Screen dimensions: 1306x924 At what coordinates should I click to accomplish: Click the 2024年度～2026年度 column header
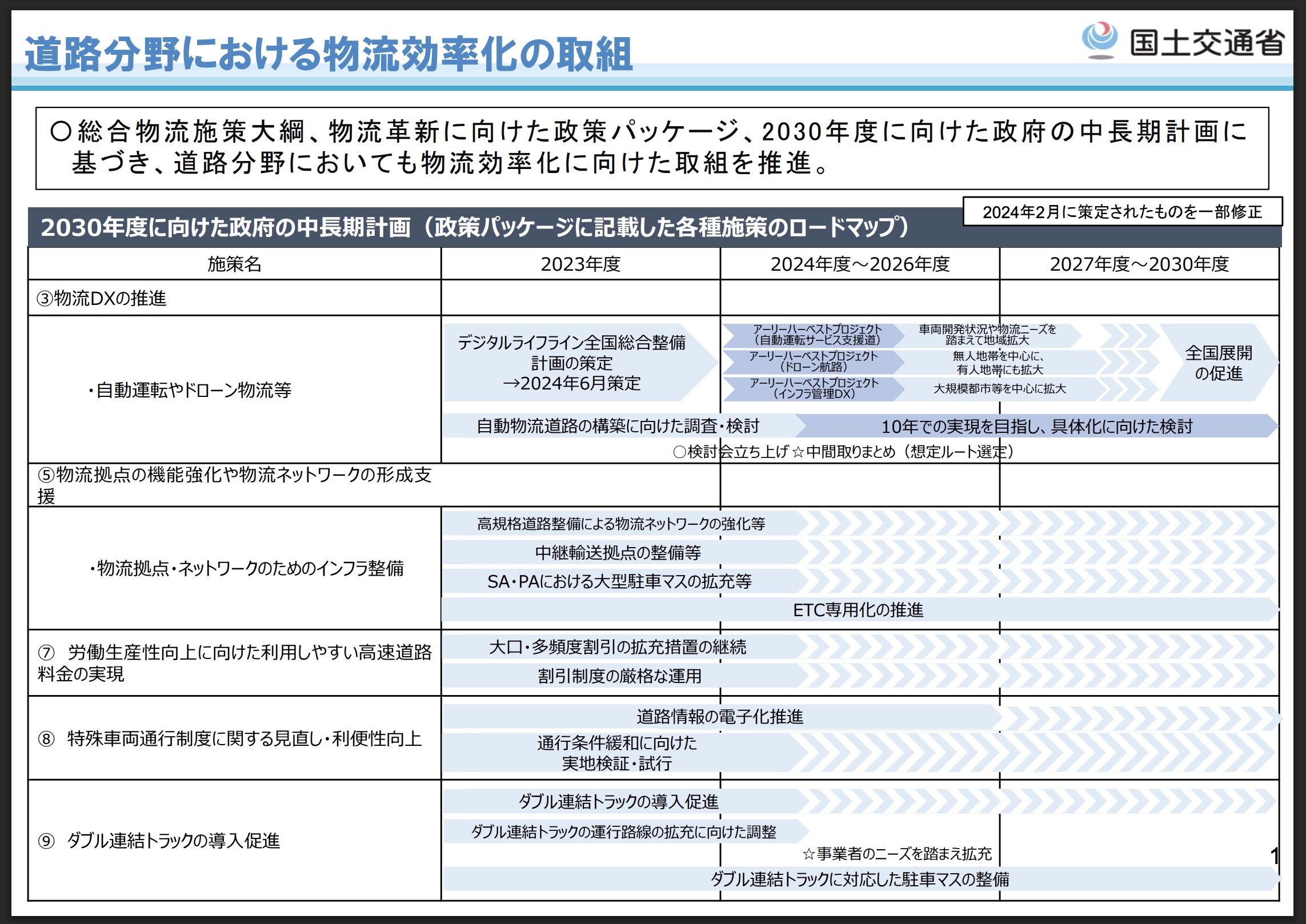[860, 264]
